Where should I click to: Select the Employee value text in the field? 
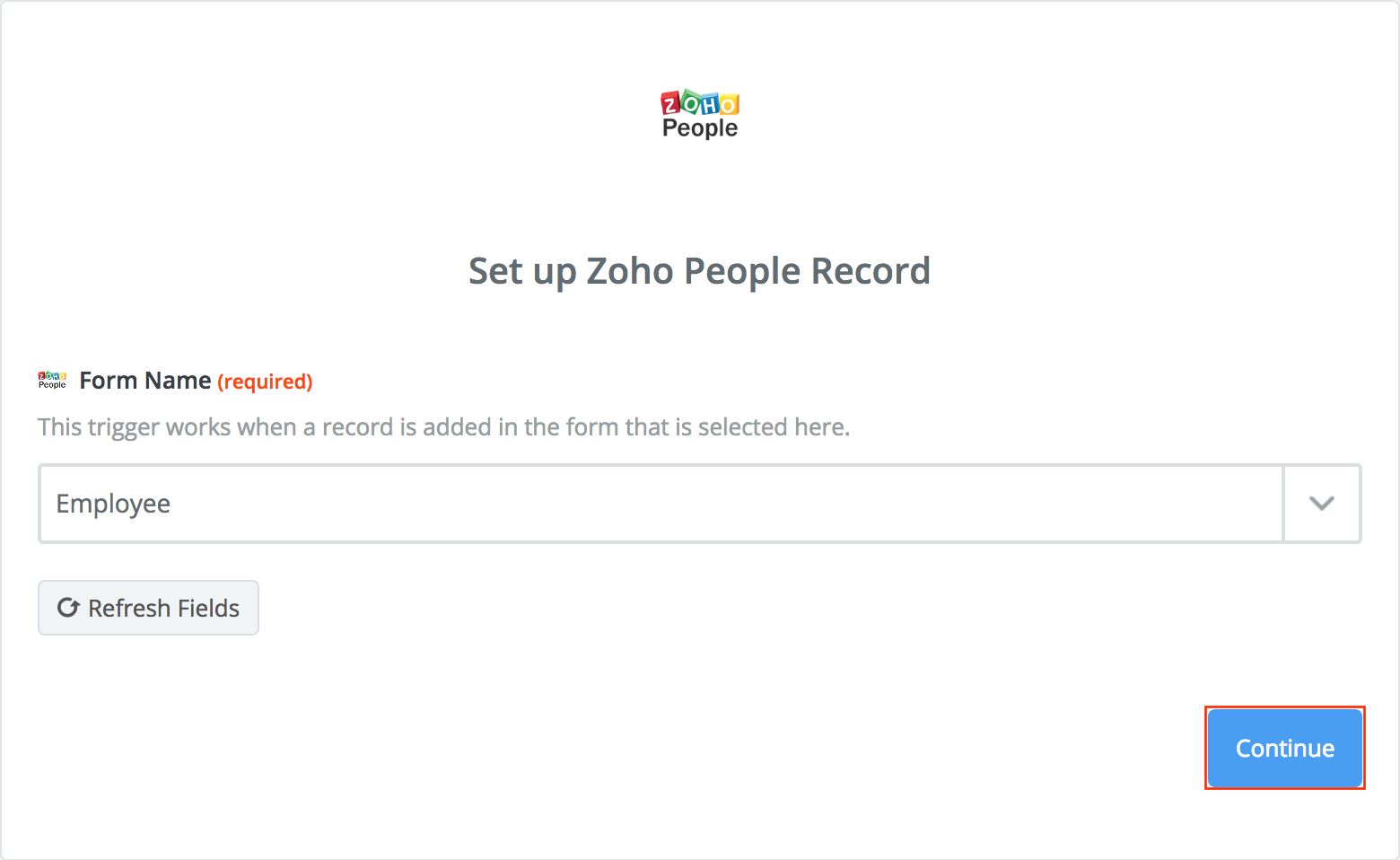[x=113, y=504]
